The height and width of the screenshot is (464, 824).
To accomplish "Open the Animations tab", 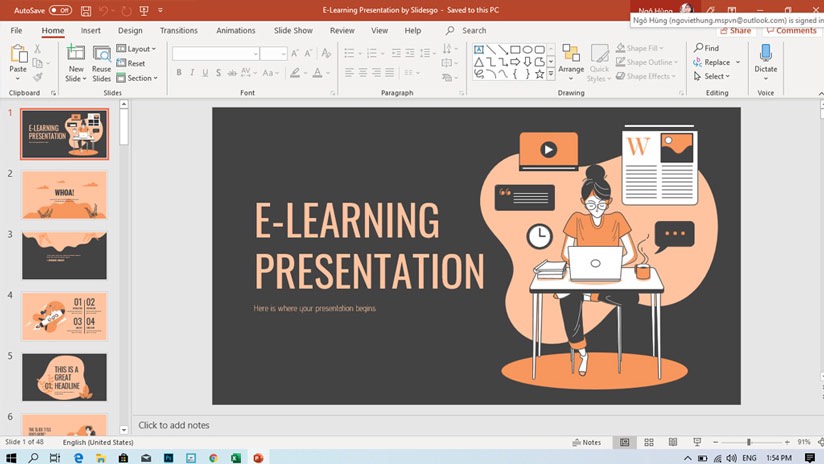I will tap(235, 30).
